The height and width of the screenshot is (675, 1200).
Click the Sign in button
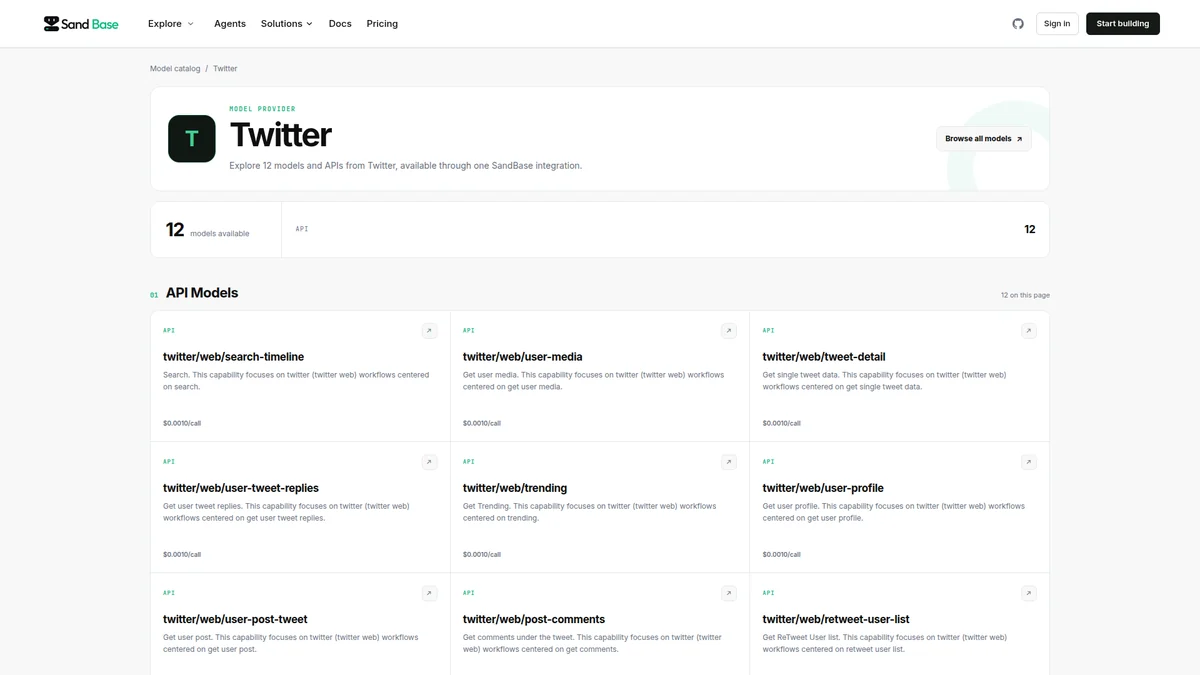click(x=1057, y=23)
